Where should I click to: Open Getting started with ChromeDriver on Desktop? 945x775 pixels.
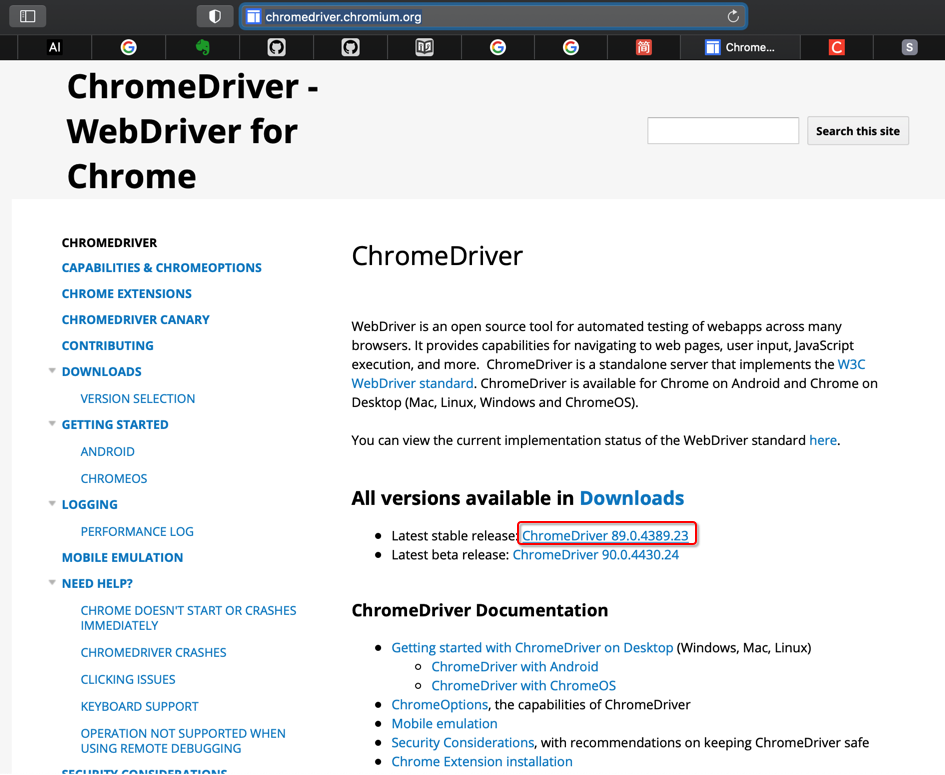[532, 648]
